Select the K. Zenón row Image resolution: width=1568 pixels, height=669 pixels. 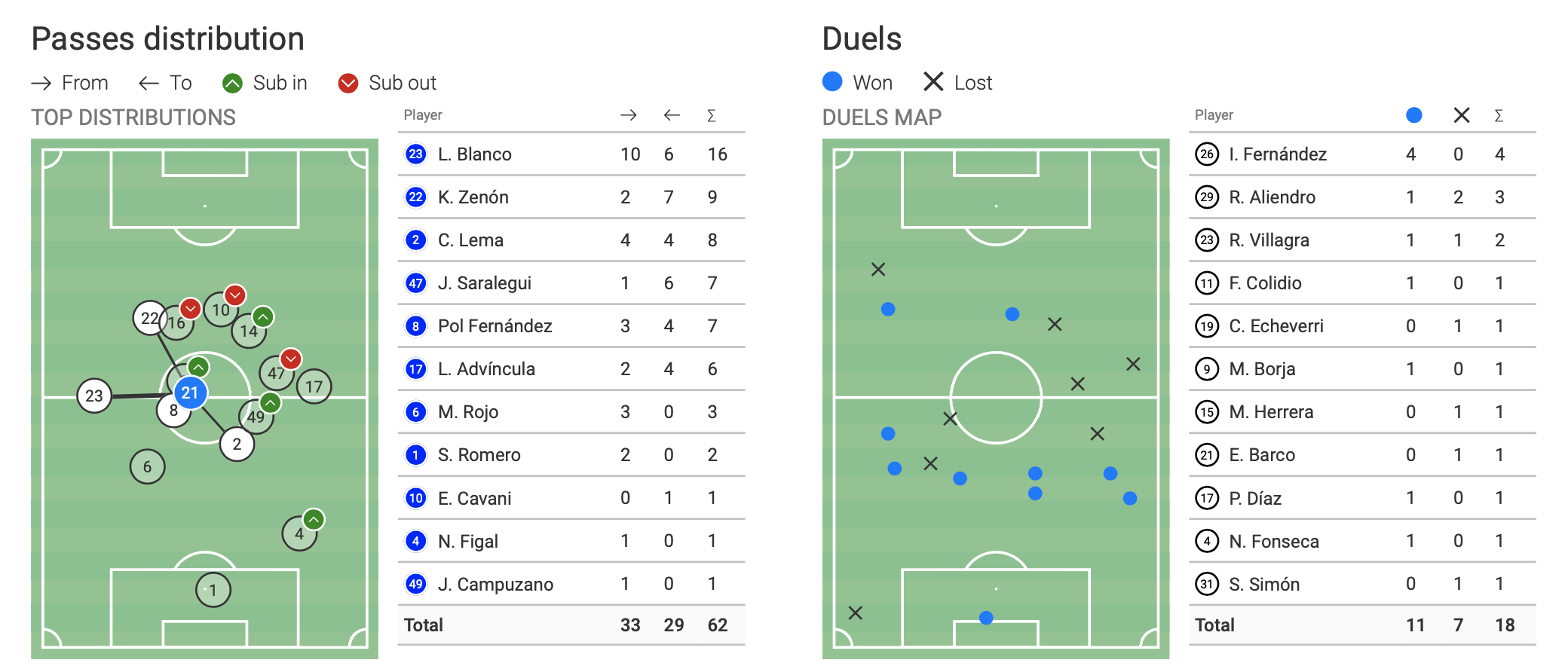[571, 197]
